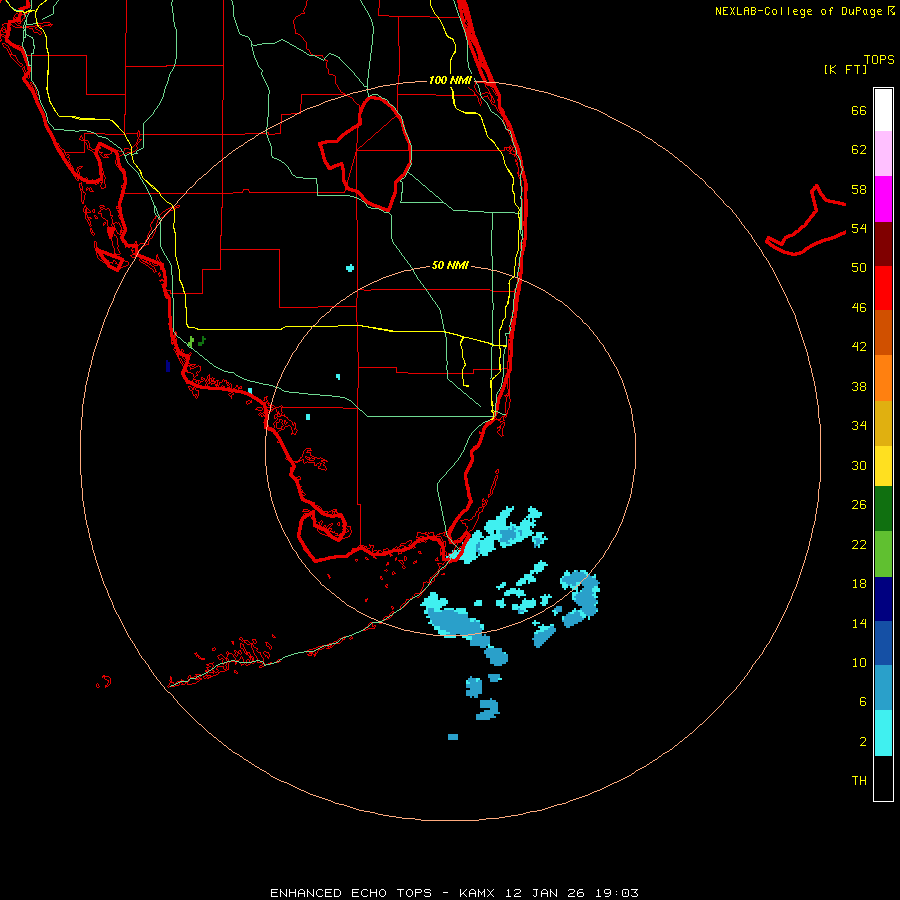The height and width of the screenshot is (900, 900).
Task: Click the dark red 50-54 kft swatch
Action: [883, 244]
